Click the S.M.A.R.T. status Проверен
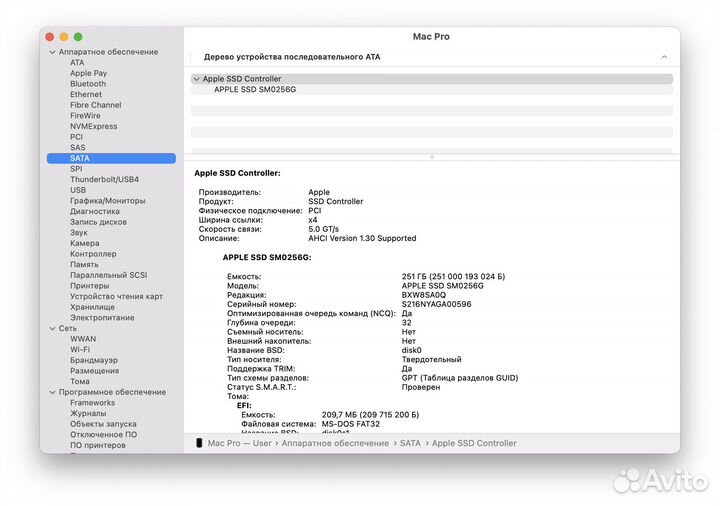Viewport: 720px width, 506px height. [421, 387]
